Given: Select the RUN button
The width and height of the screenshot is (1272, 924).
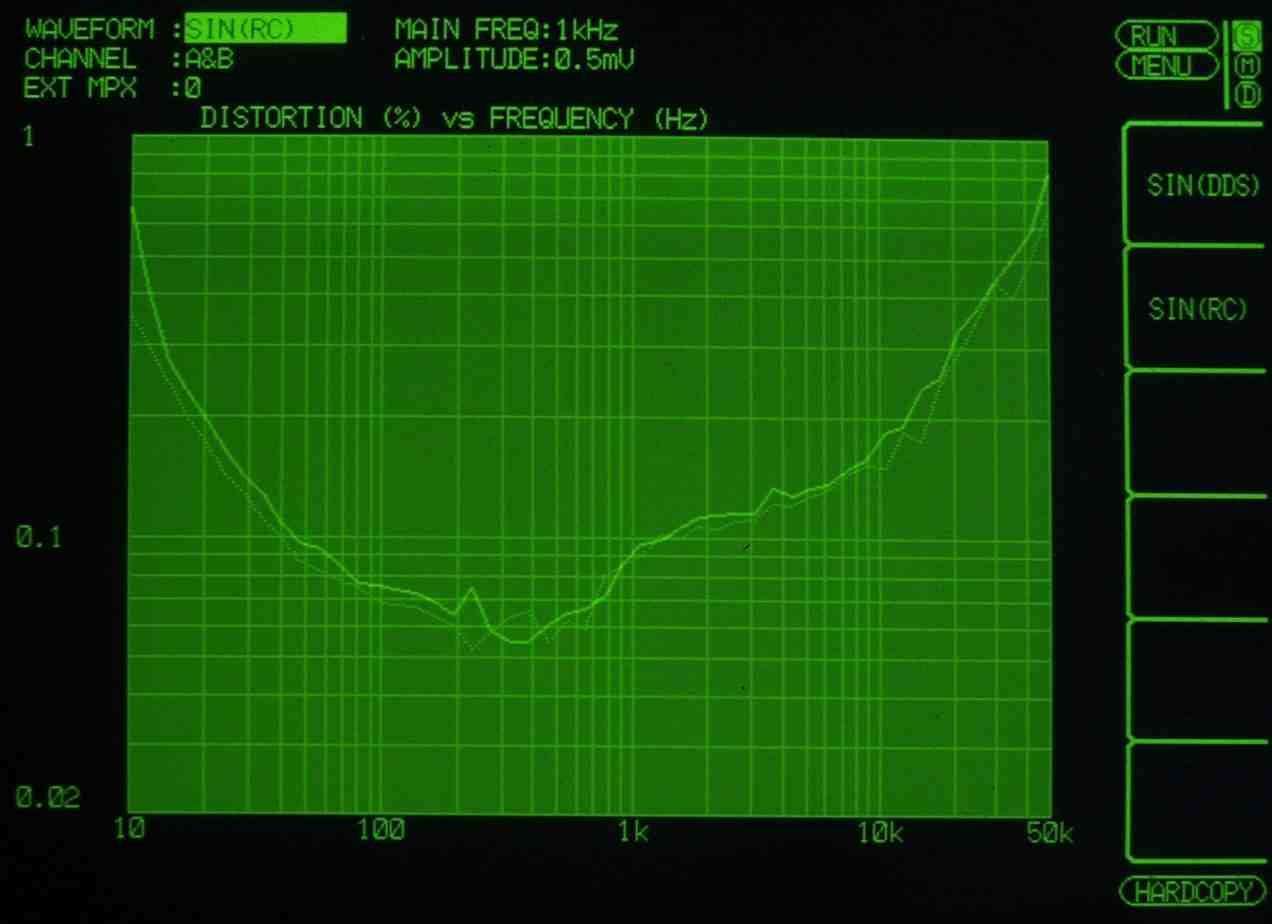Looking at the screenshot, I should (x=1168, y=36).
